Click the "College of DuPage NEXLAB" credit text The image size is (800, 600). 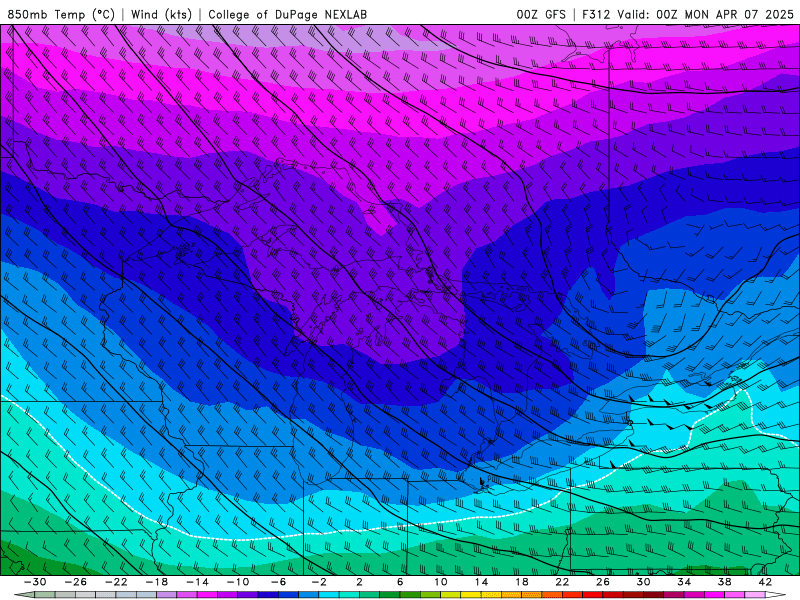click(287, 14)
